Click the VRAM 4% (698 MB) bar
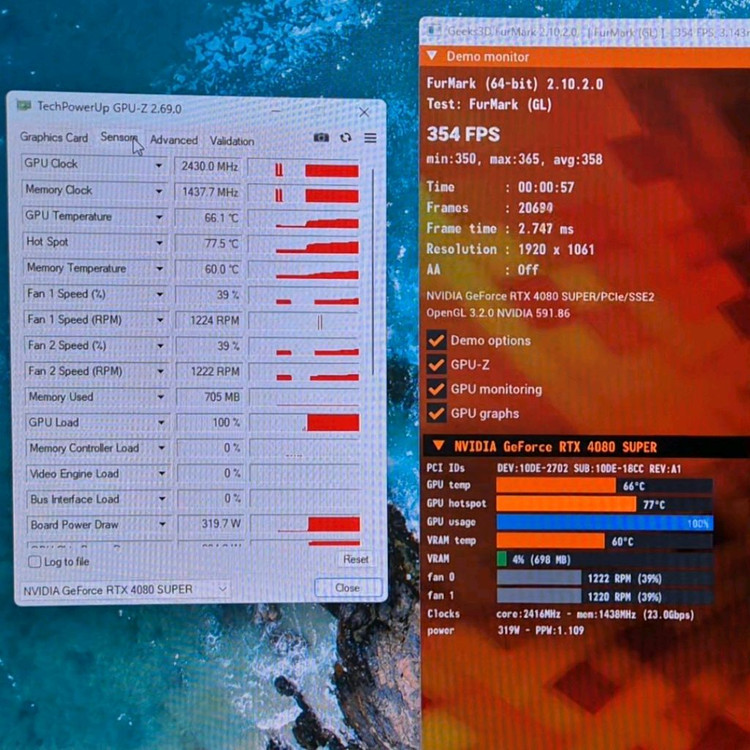This screenshot has height=750, width=750. tap(605, 559)
